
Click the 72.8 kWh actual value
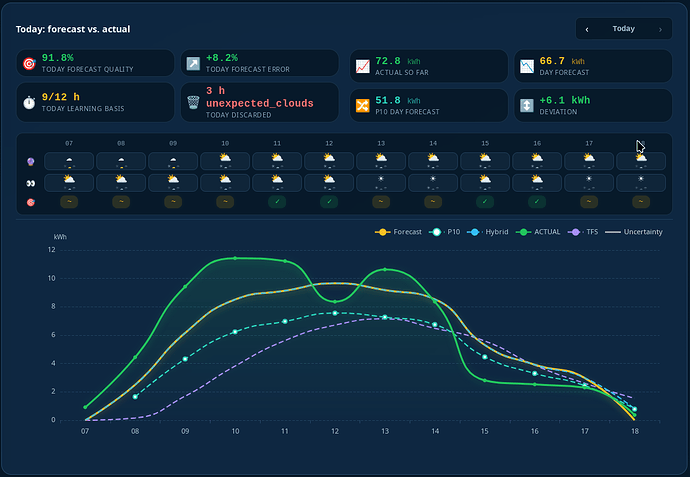pyautogui.click(x=398, y=61)
